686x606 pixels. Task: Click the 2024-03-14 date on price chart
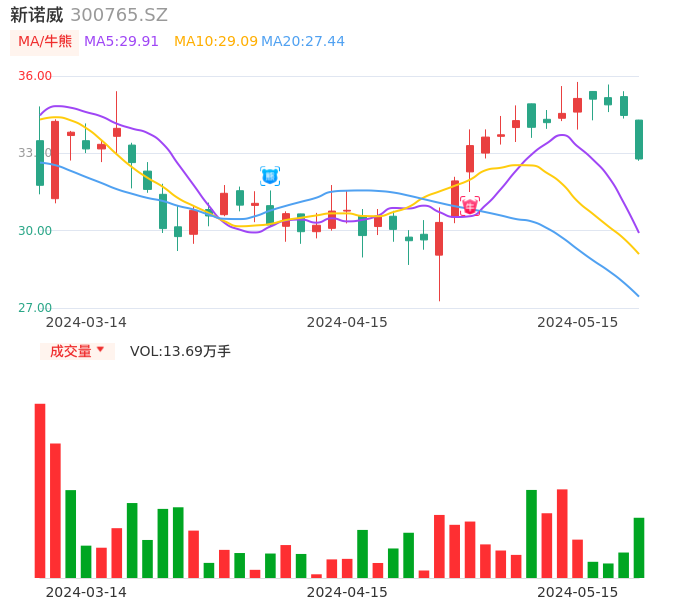click(86, 322)
